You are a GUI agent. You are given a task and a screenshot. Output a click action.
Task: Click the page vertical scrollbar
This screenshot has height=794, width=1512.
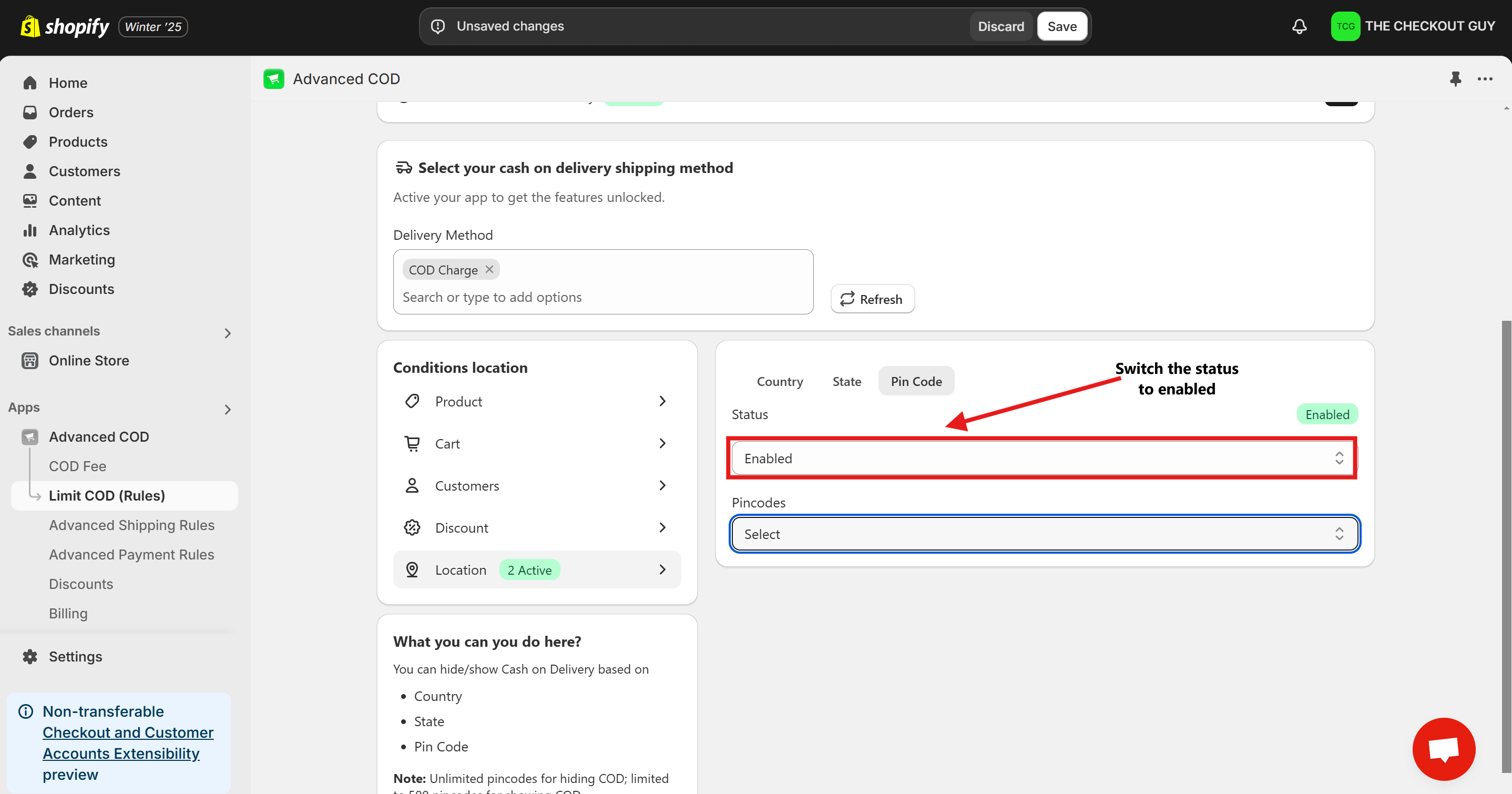1506,546
